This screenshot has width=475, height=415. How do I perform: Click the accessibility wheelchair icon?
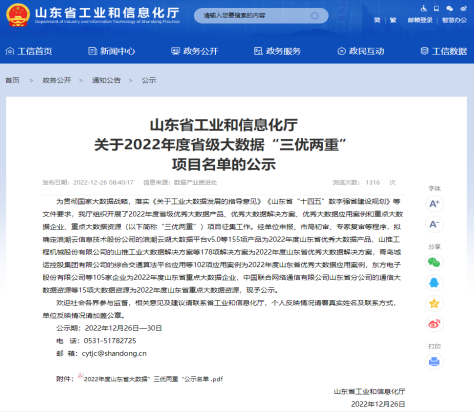424,8
